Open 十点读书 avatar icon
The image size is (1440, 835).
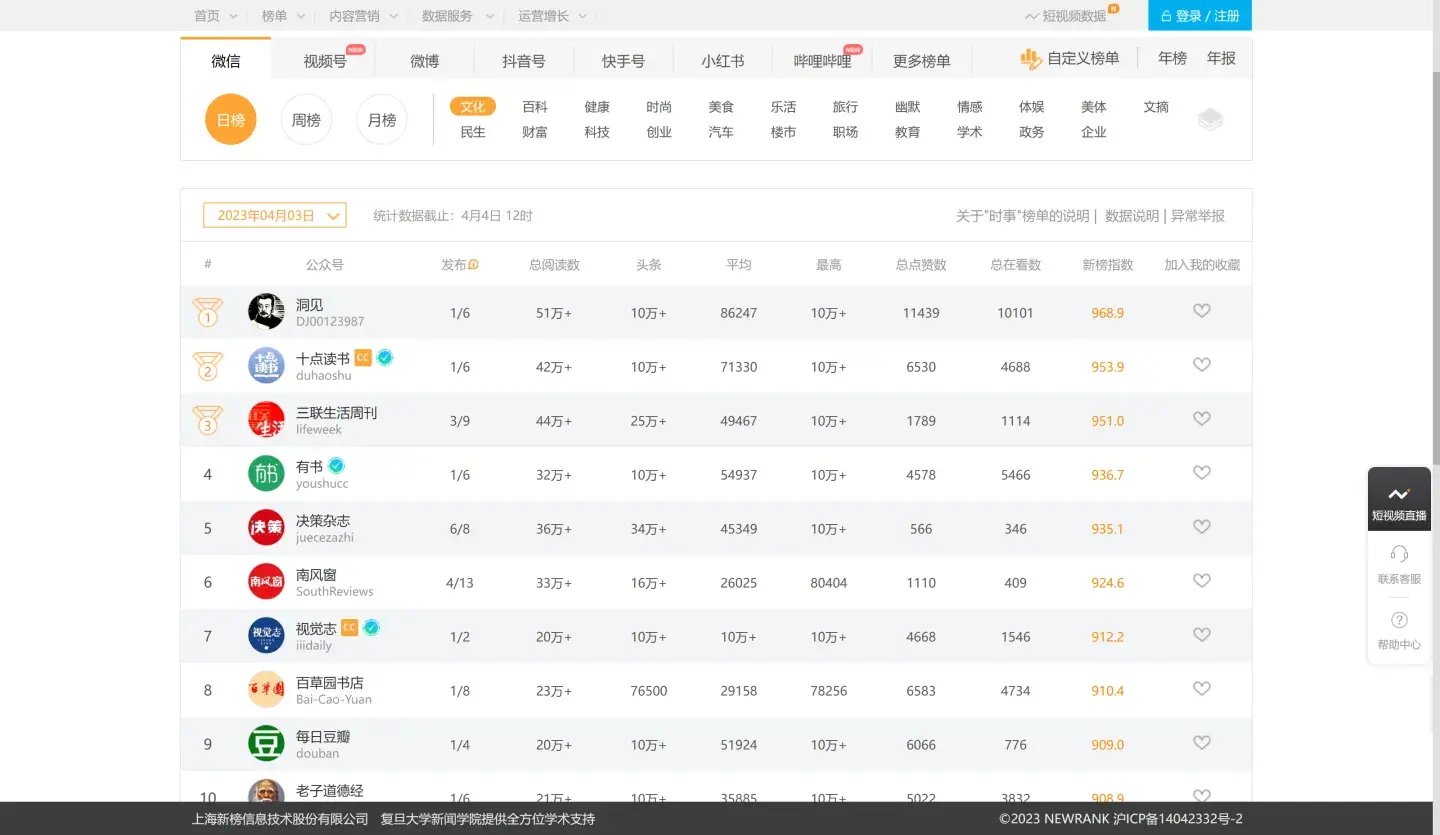pos(266,366)
